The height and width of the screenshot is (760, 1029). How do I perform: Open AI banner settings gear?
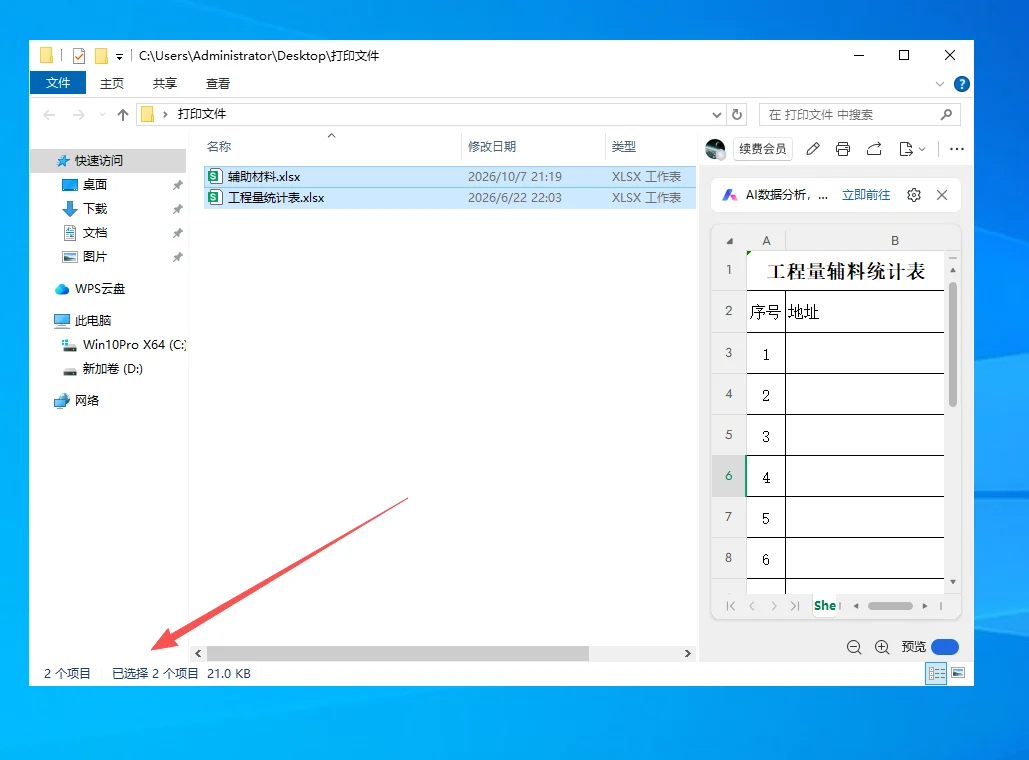914,195
